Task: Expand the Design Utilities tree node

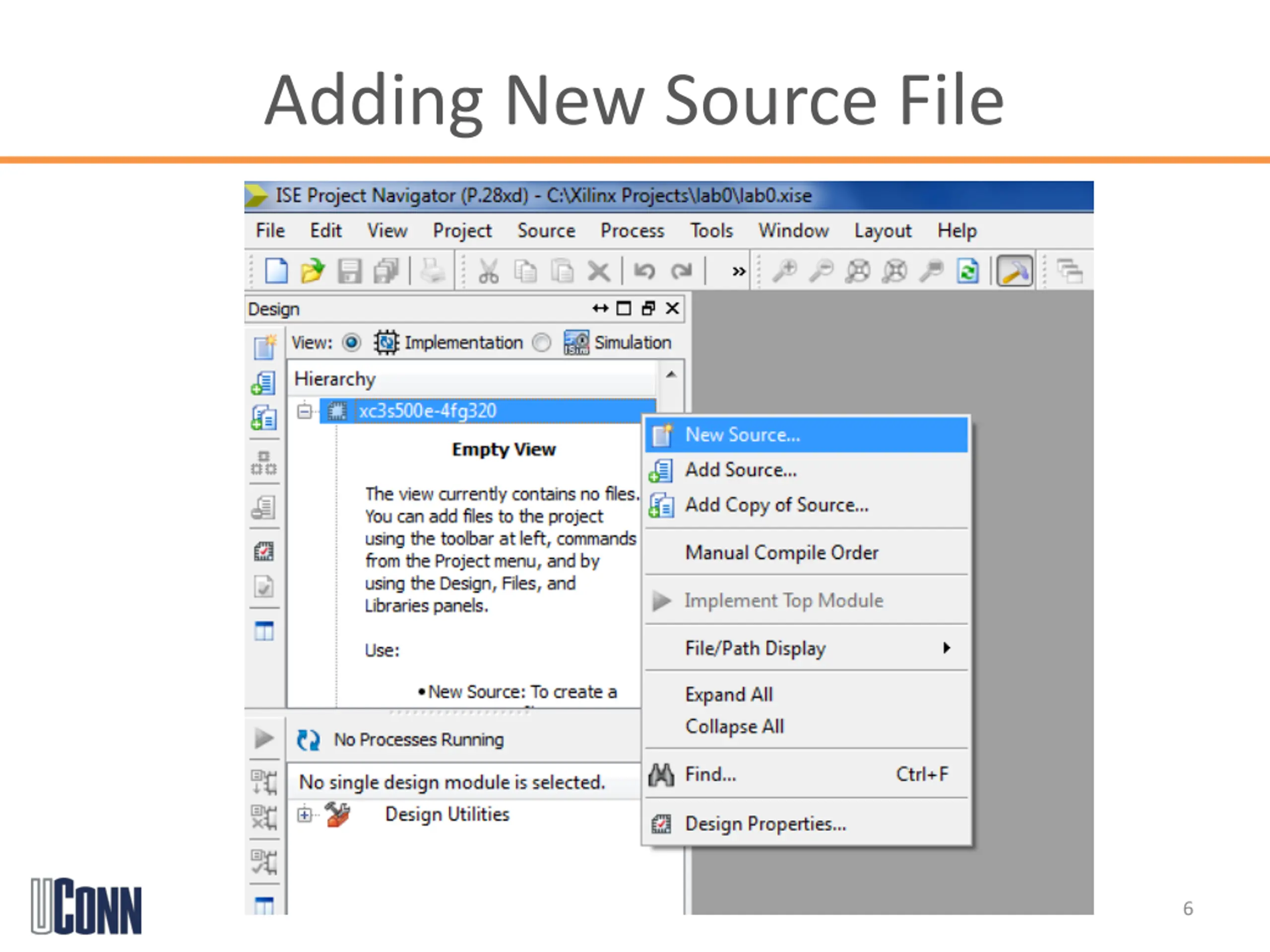Action: (x=305, y=814)
